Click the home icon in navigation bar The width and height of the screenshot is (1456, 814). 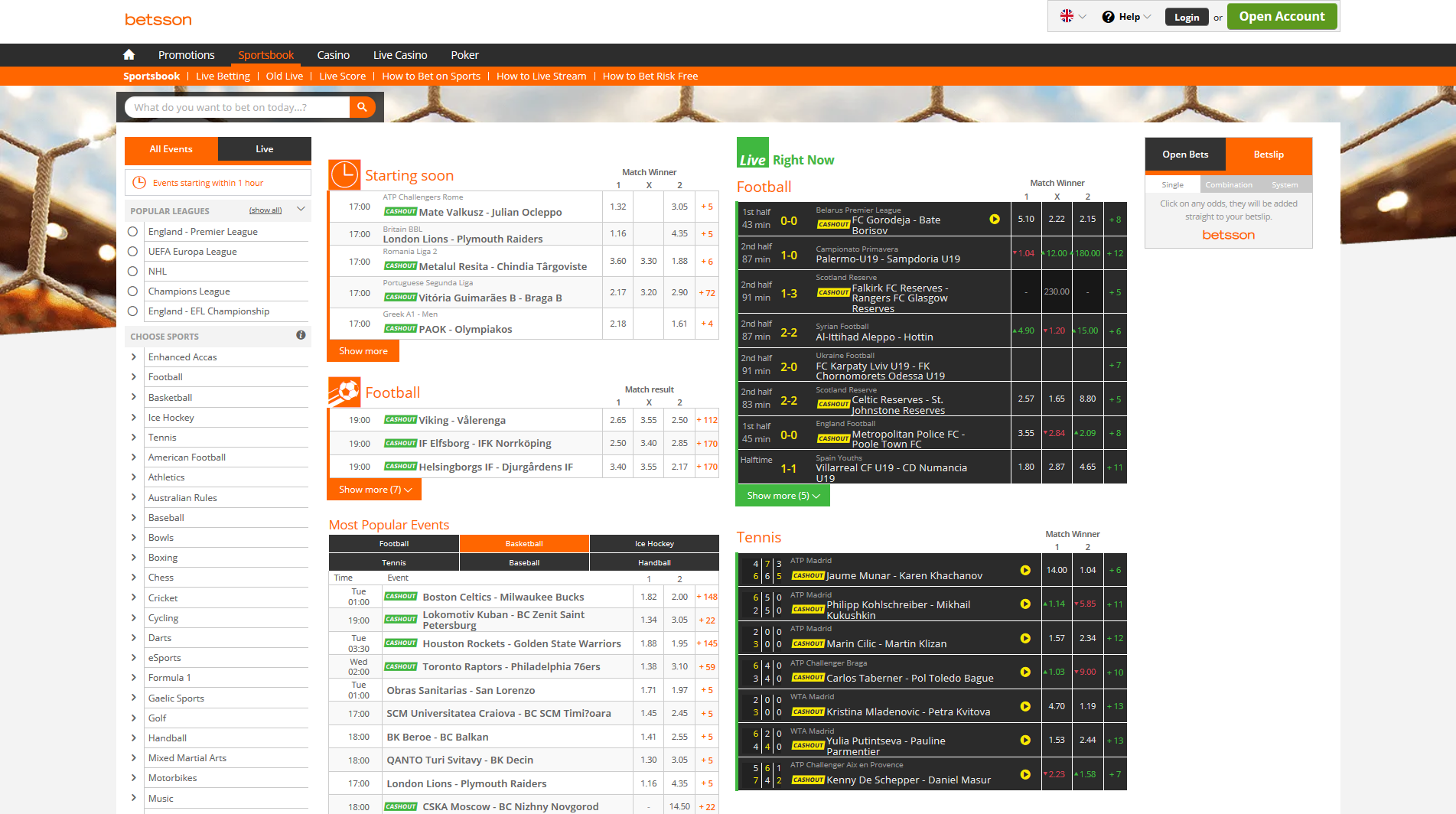pos(129,55)
